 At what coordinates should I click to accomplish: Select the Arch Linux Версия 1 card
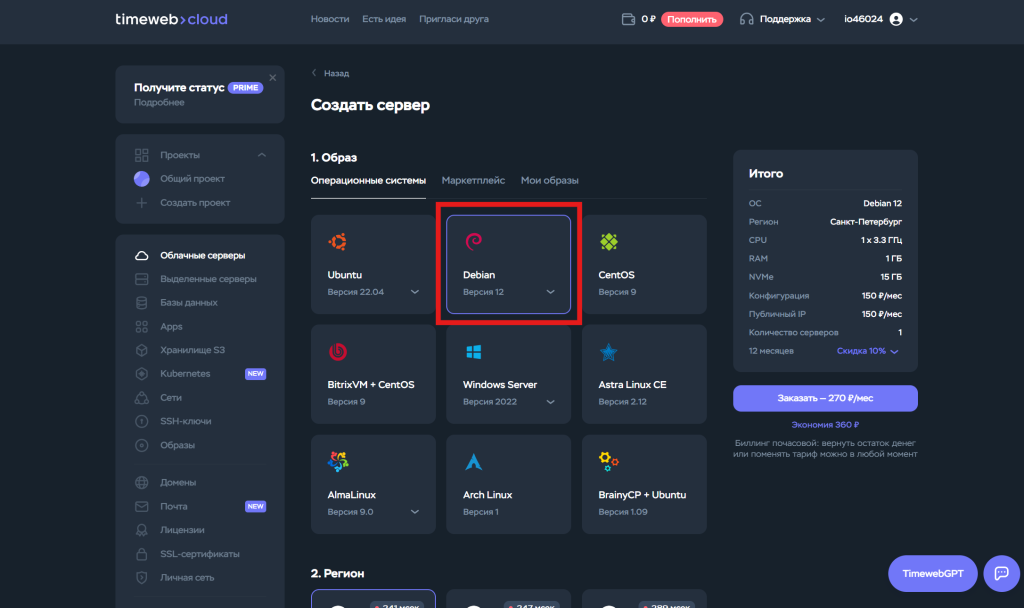pos(508,485)
